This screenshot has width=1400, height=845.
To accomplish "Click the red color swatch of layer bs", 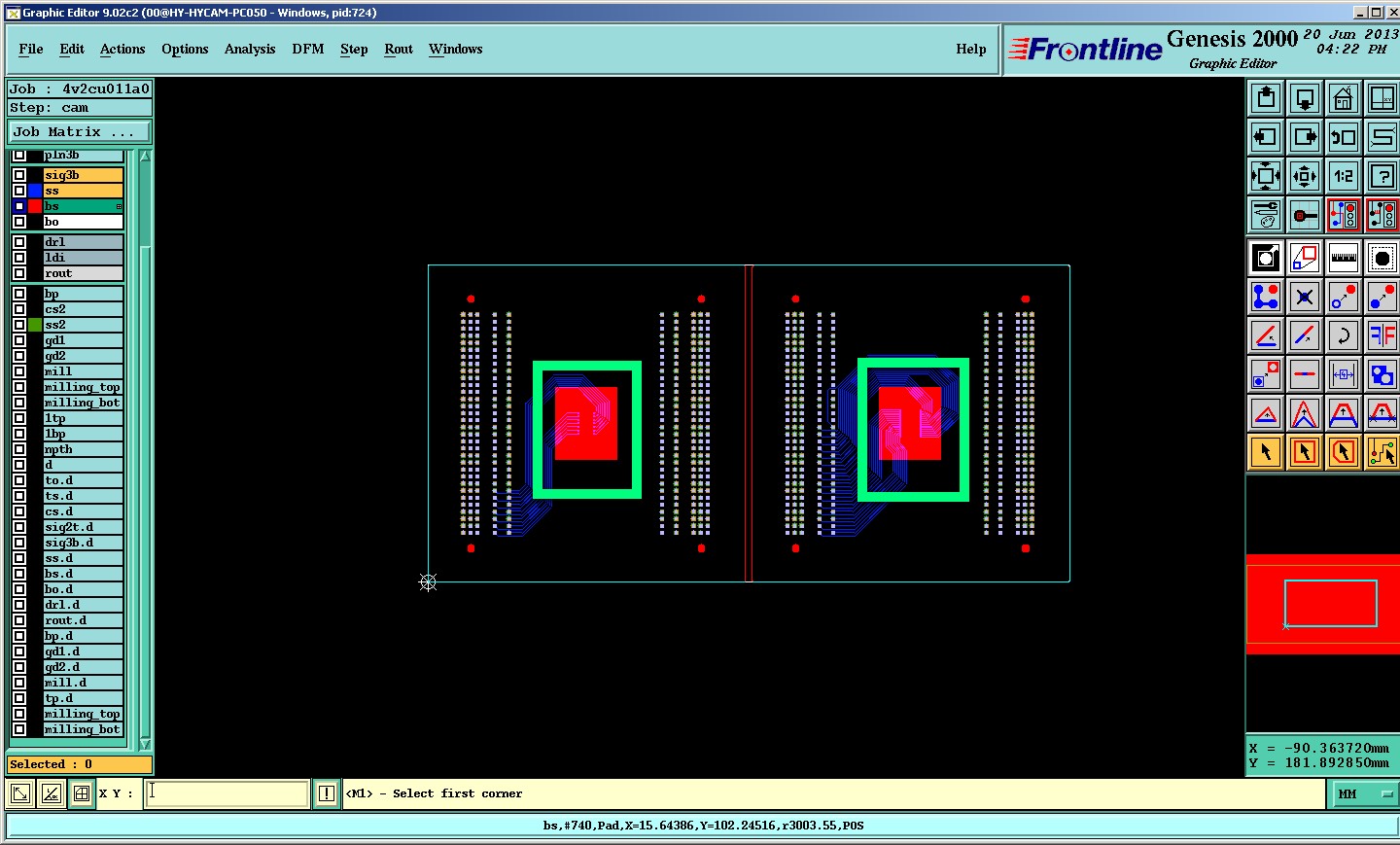I will click(35, 206).
